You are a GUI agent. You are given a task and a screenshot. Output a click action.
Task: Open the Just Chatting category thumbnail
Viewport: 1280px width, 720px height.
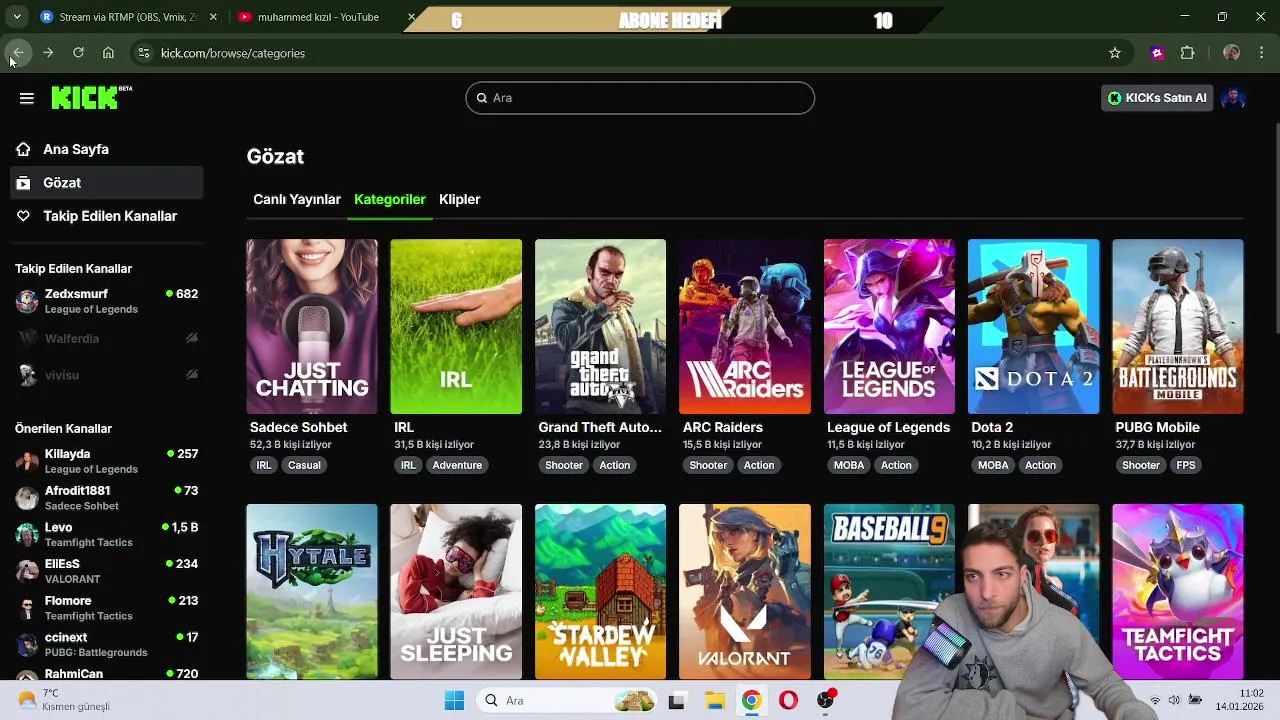pyautogui.click(x=312, y=326)
